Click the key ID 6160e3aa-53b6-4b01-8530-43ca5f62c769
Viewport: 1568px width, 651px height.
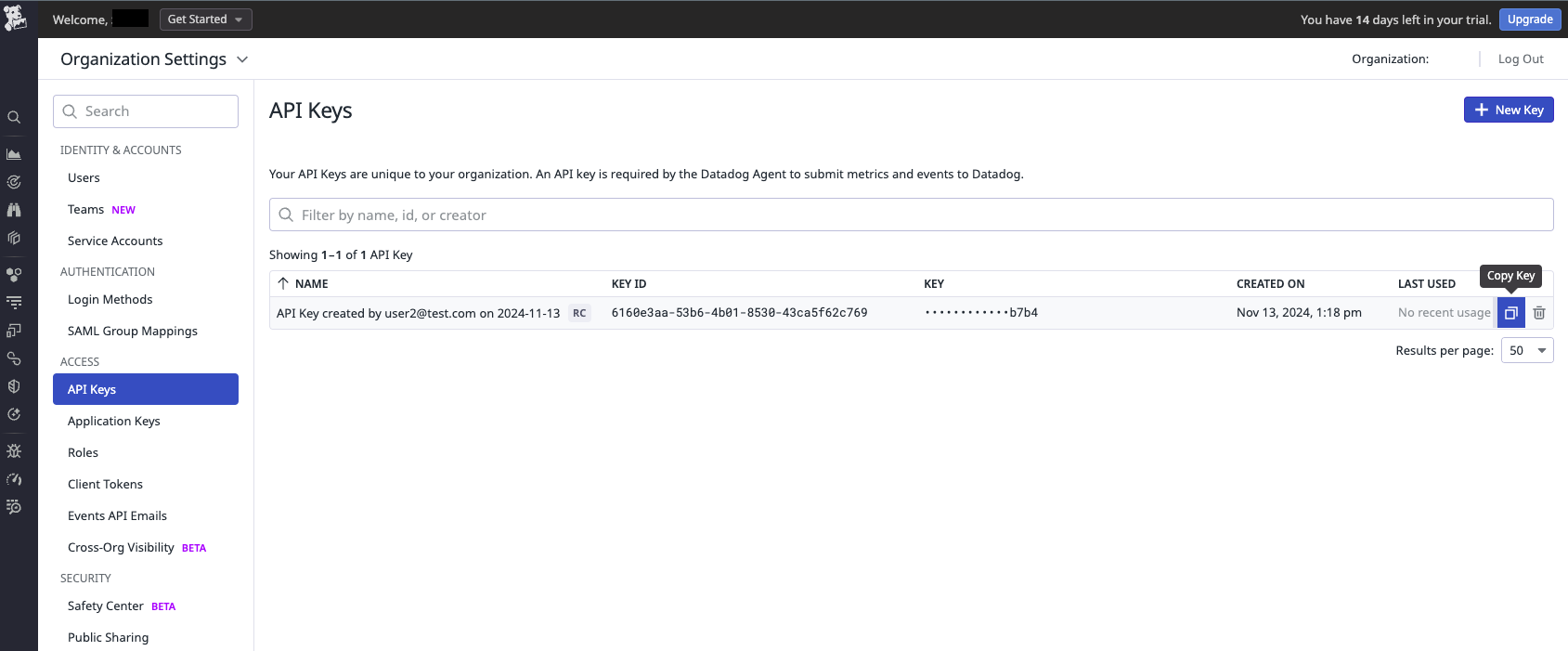tap(739, 313)
